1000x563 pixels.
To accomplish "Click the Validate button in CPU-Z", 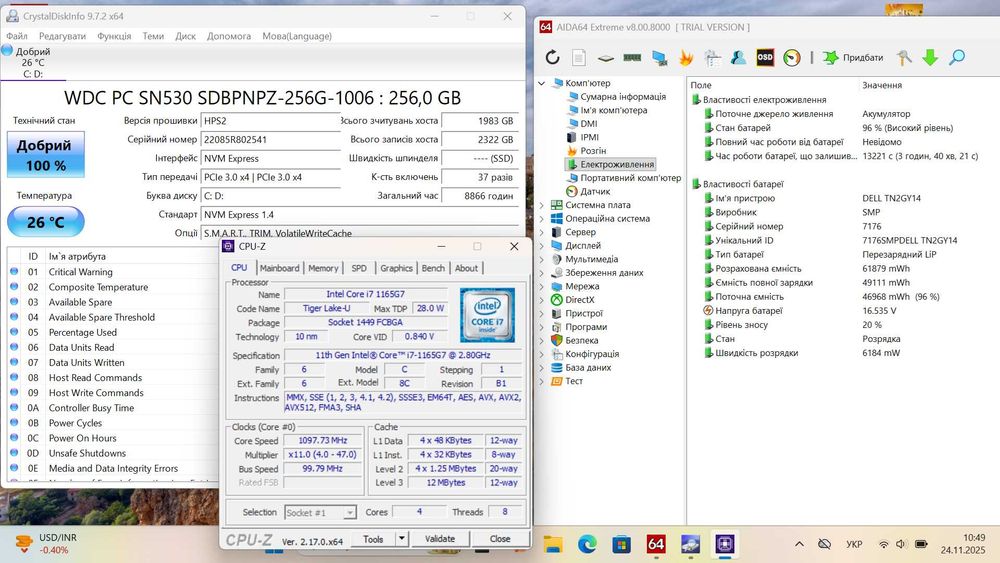I will click(440, 539).
